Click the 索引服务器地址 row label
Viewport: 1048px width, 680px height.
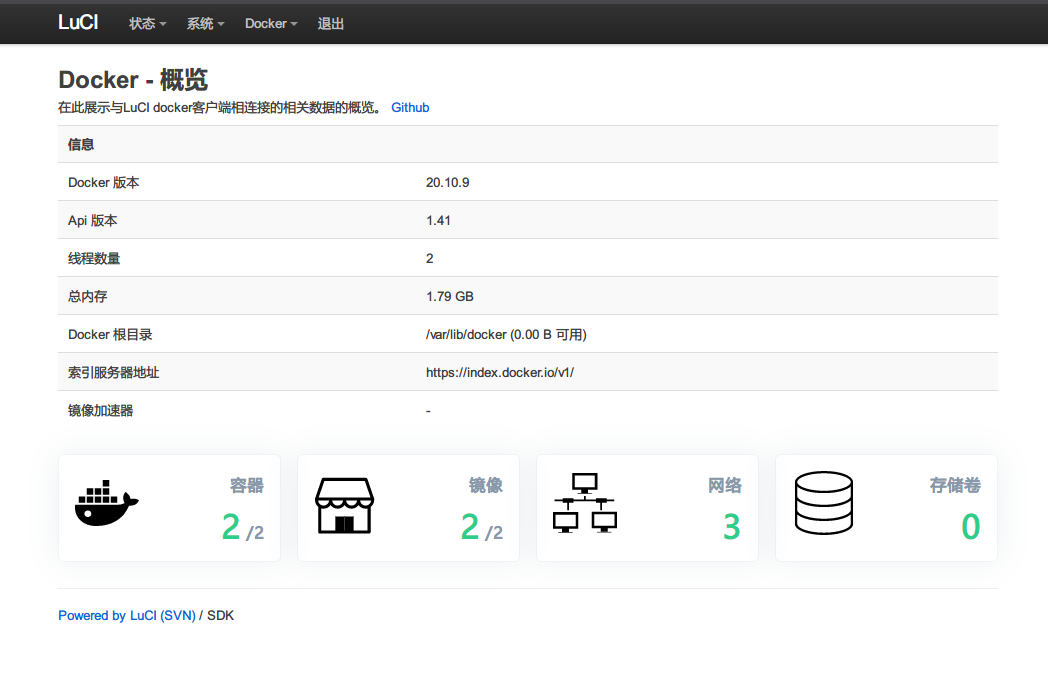click(114, 373)
